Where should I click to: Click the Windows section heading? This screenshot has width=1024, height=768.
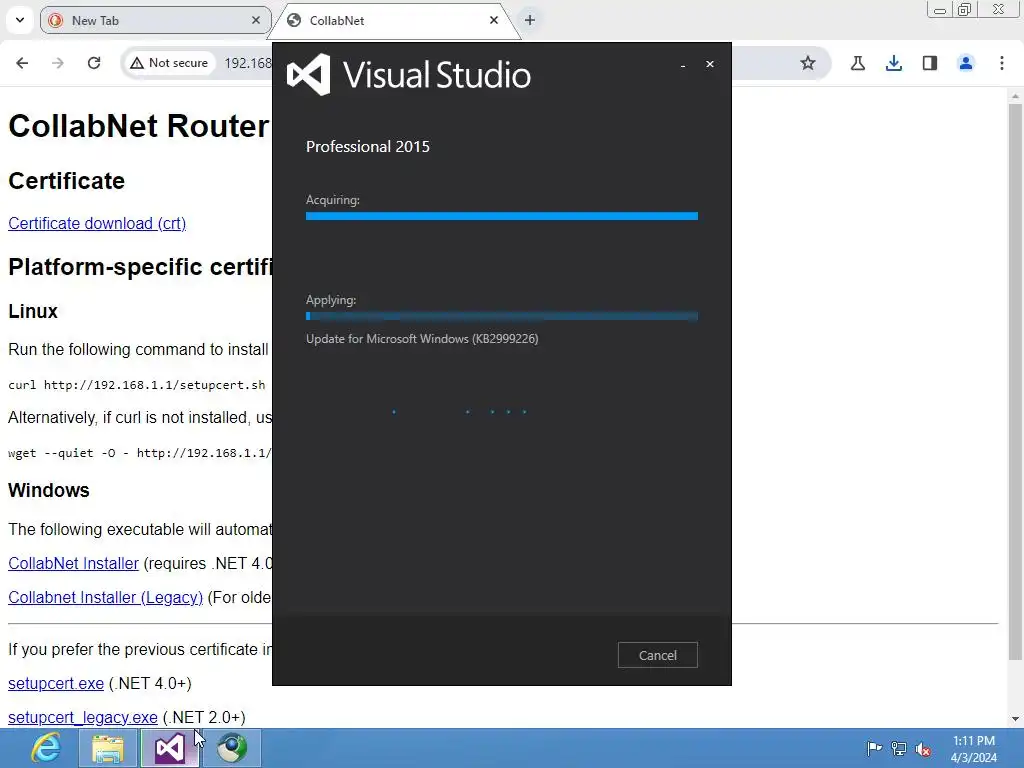point(49,490)
